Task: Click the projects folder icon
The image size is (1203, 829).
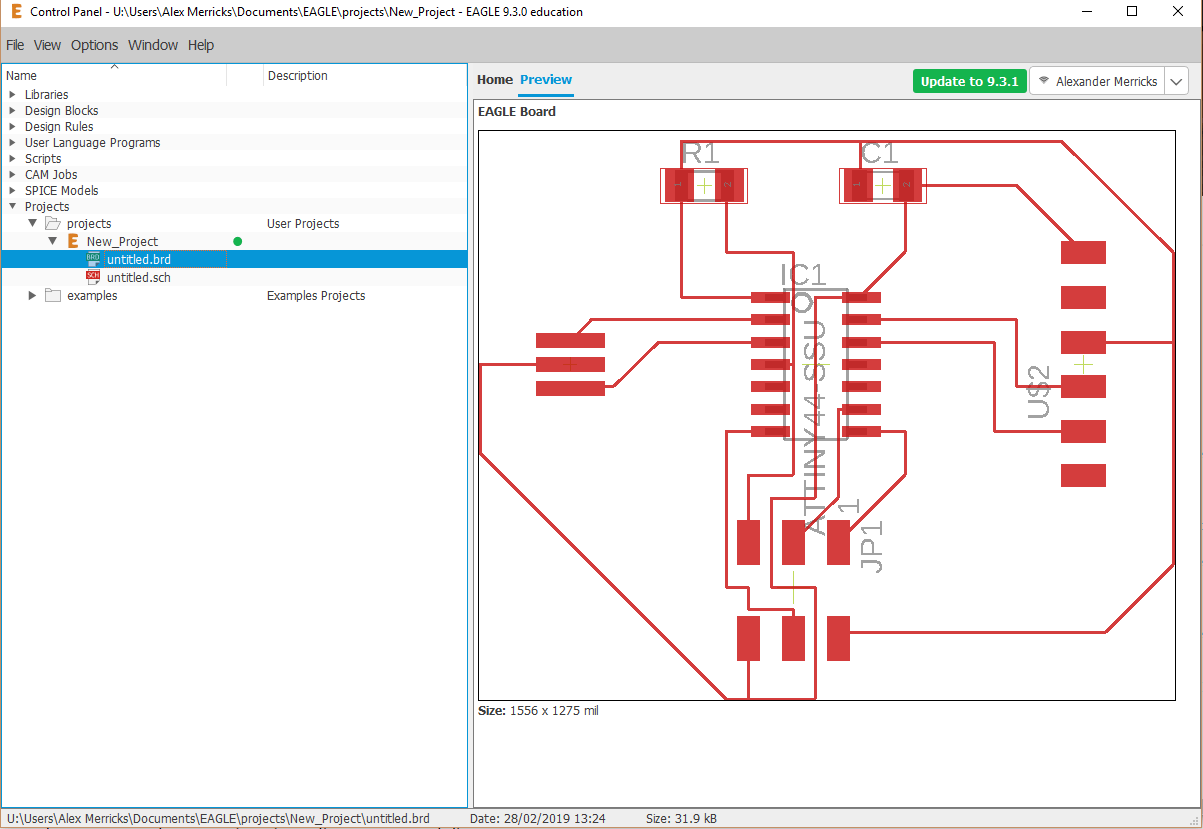Action: (53, 223)
